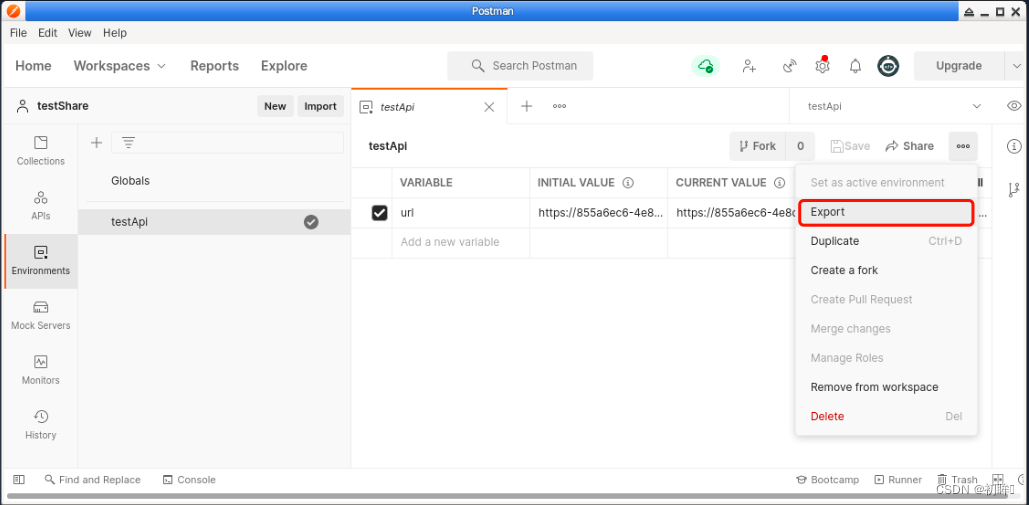Open Bootcamp in status bar
This screenshot has width=1029, height=505.
point(827,479)
